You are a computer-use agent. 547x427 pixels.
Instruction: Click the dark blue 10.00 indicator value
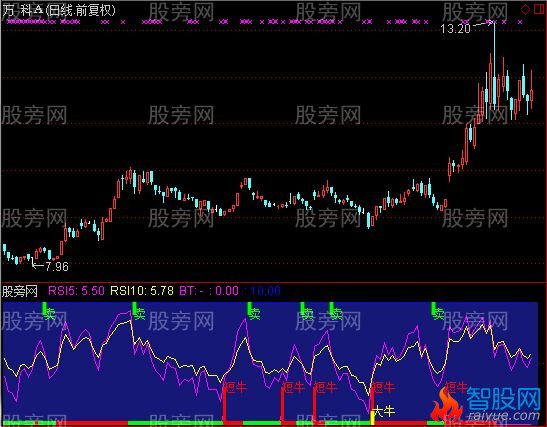pos(265,291)
